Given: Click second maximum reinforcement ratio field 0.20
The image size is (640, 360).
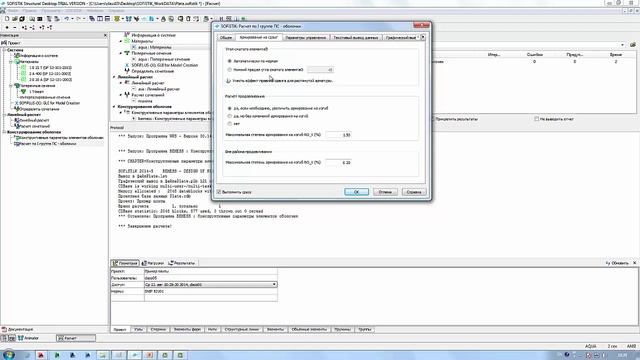Looking at the screenshot, I should pyautogui.click(x=338, y=162).
